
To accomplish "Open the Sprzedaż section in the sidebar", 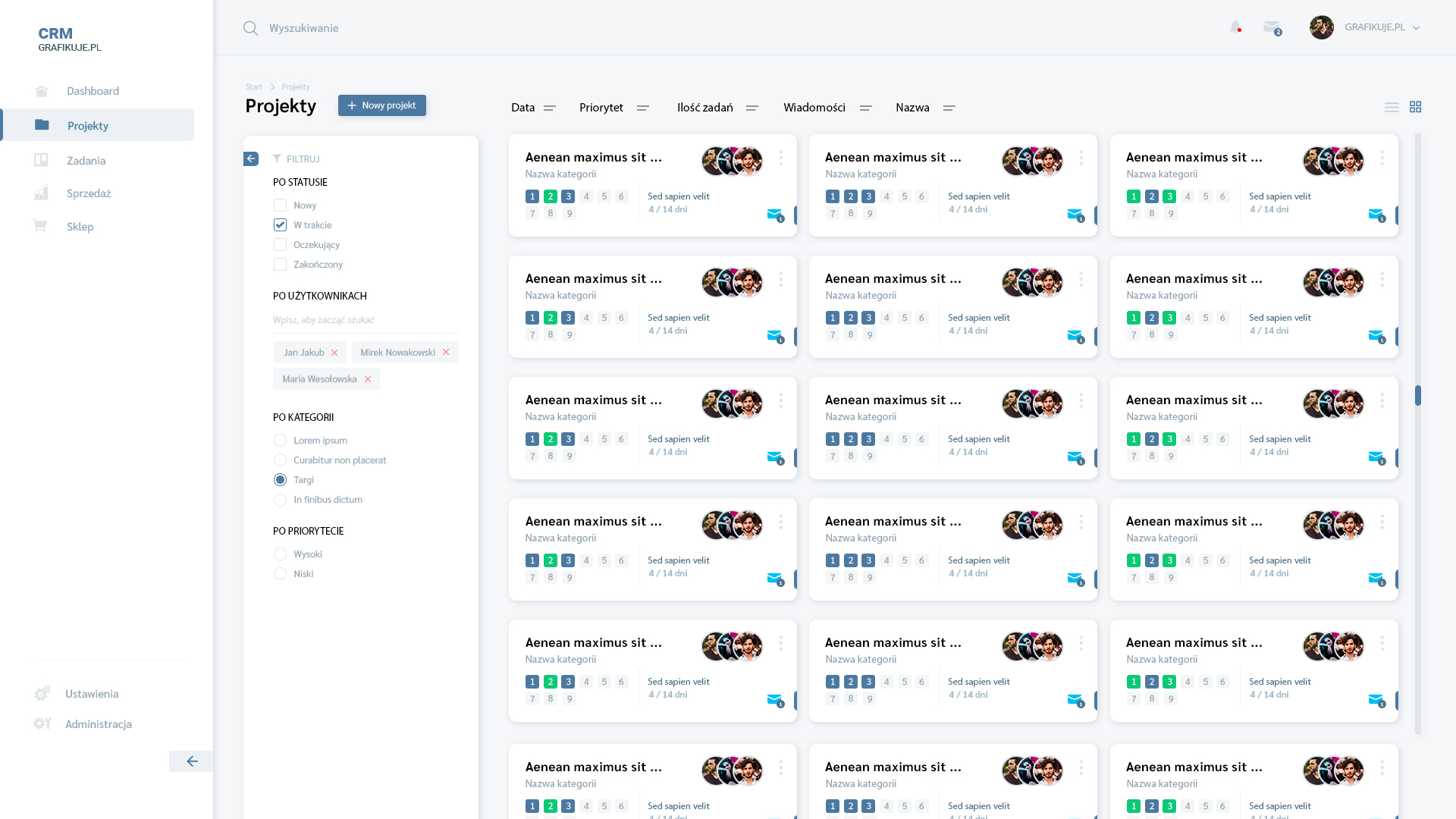I will tap(89, 193).
